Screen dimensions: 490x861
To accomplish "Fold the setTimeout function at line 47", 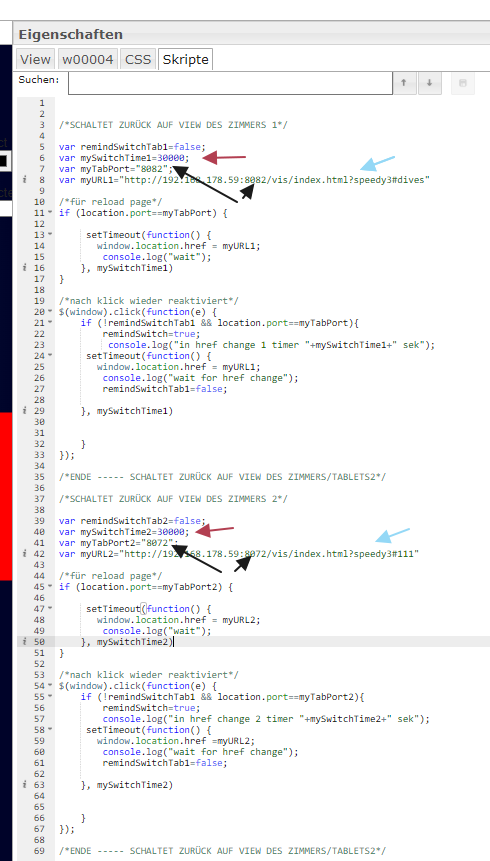I will tap(51, 608).
